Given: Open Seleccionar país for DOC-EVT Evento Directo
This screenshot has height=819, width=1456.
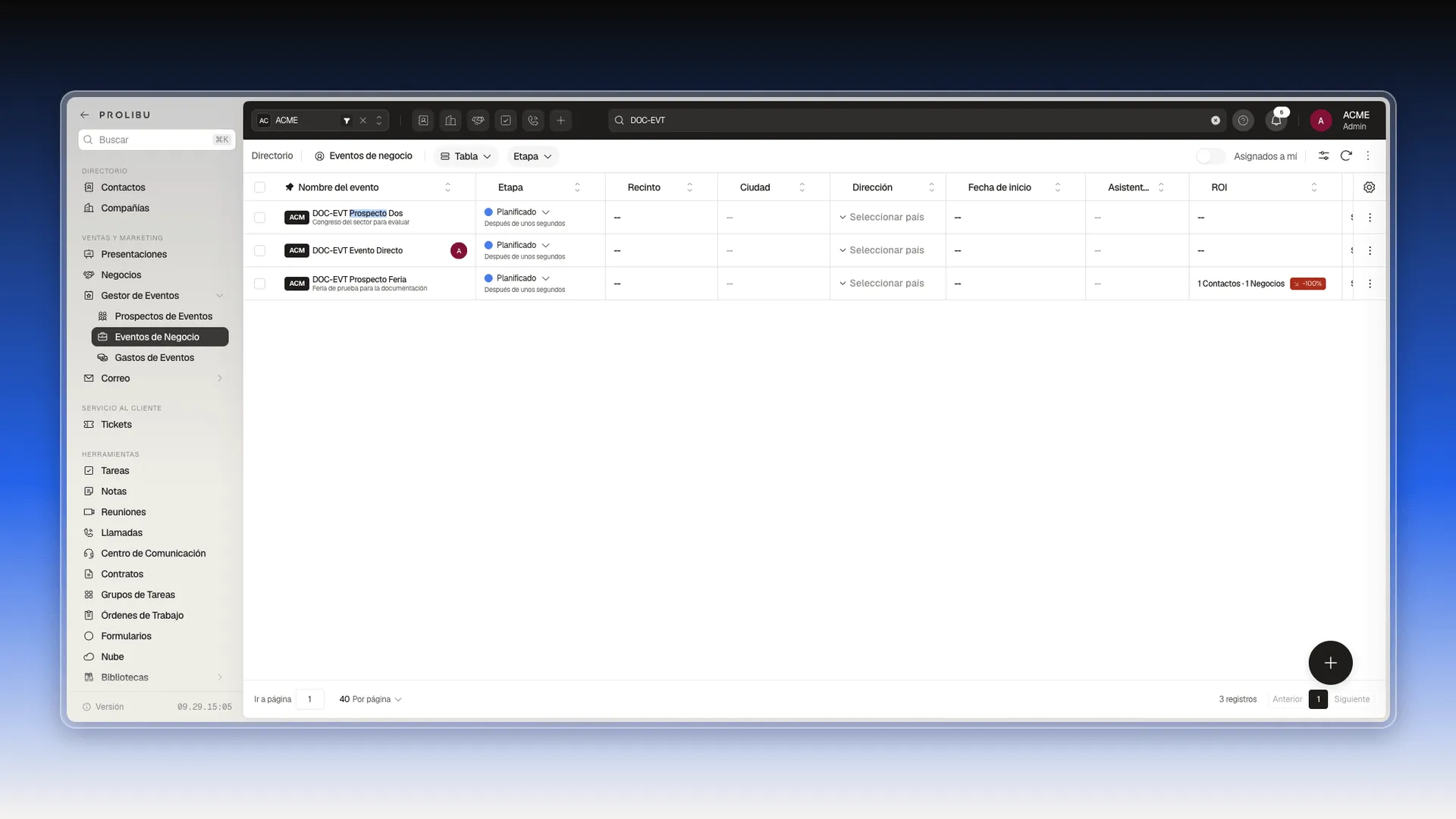Looking at the screenshot, I should [882, 250].
